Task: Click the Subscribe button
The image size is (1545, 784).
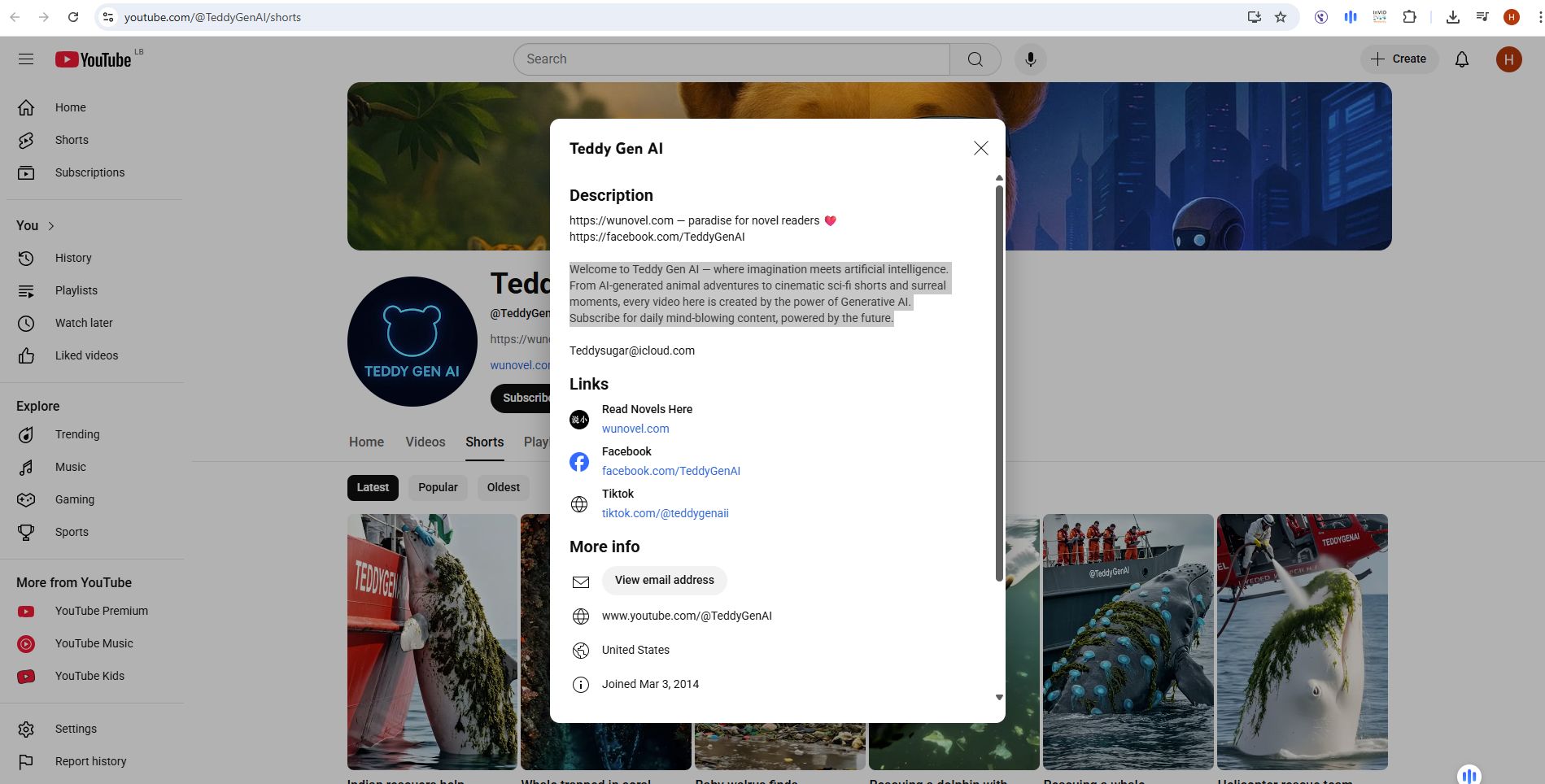Action: point(521,398)
